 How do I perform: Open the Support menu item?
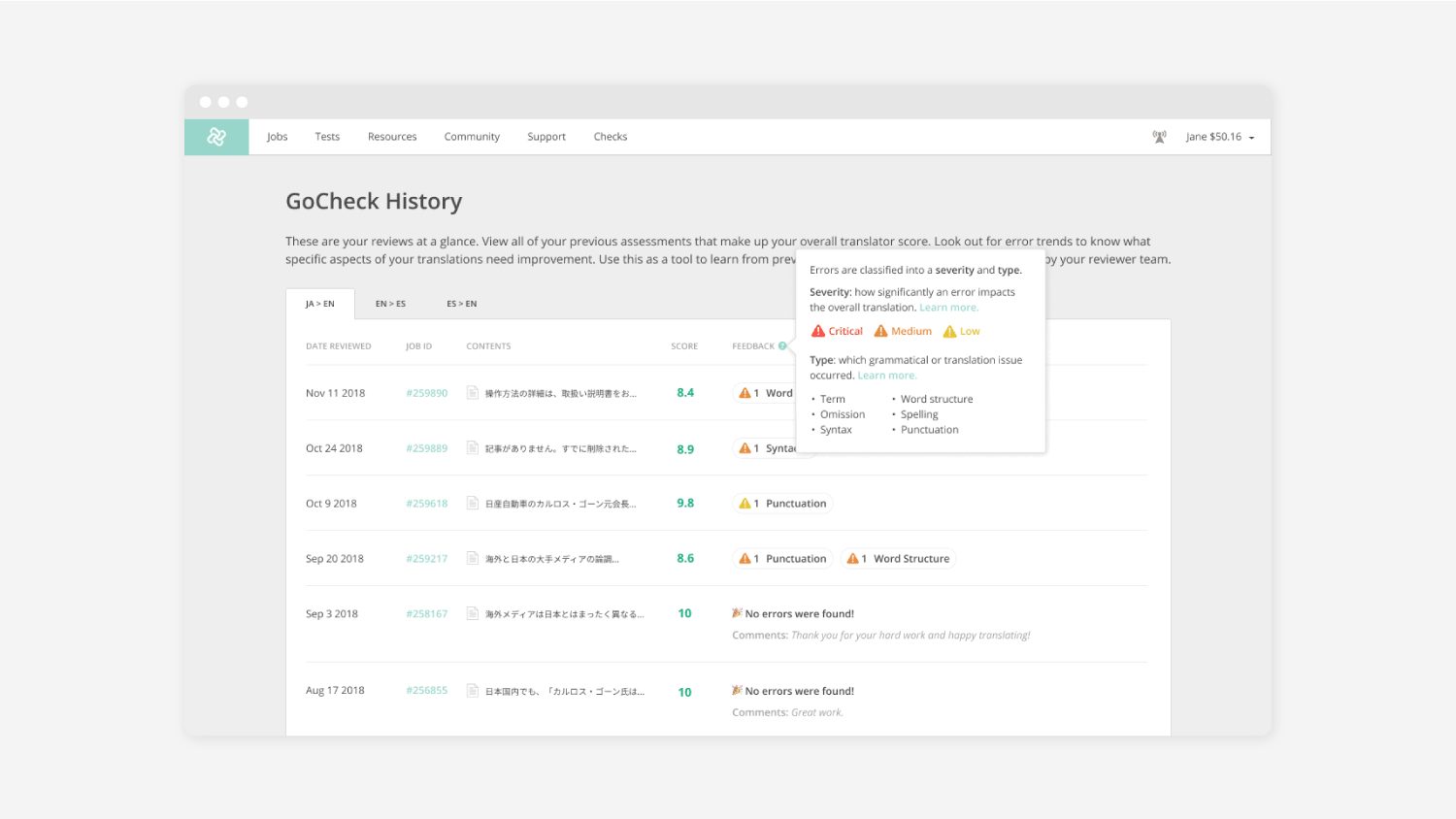click(x=546, y=137)
